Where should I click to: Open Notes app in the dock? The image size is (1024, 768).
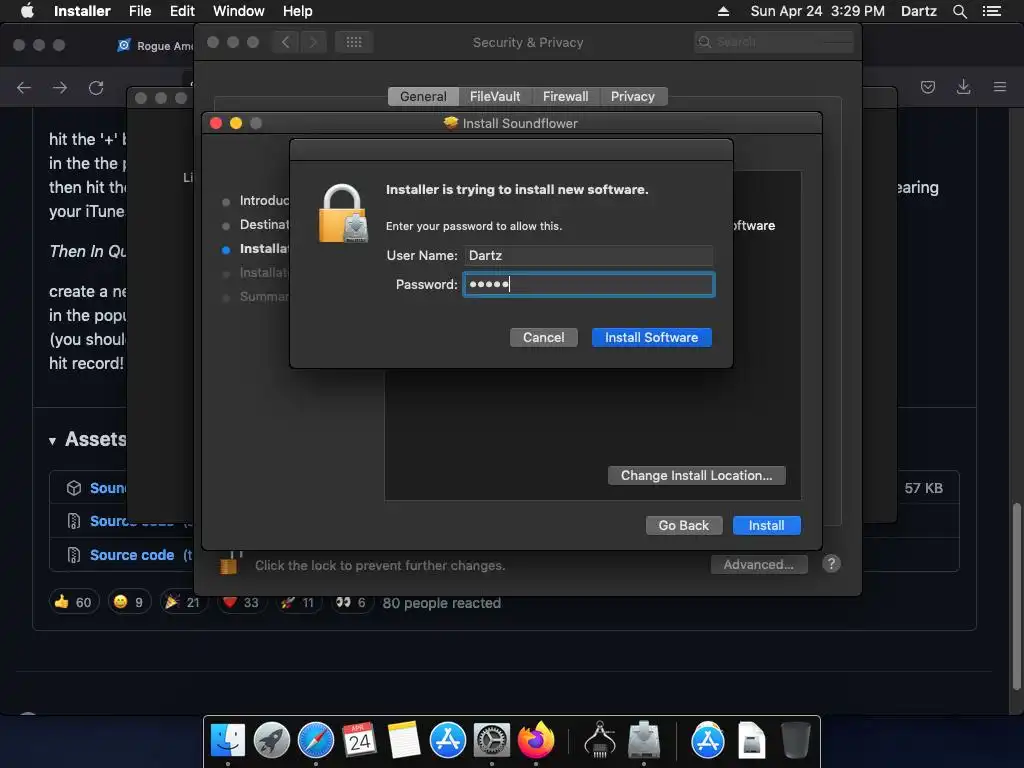[404, 741]
